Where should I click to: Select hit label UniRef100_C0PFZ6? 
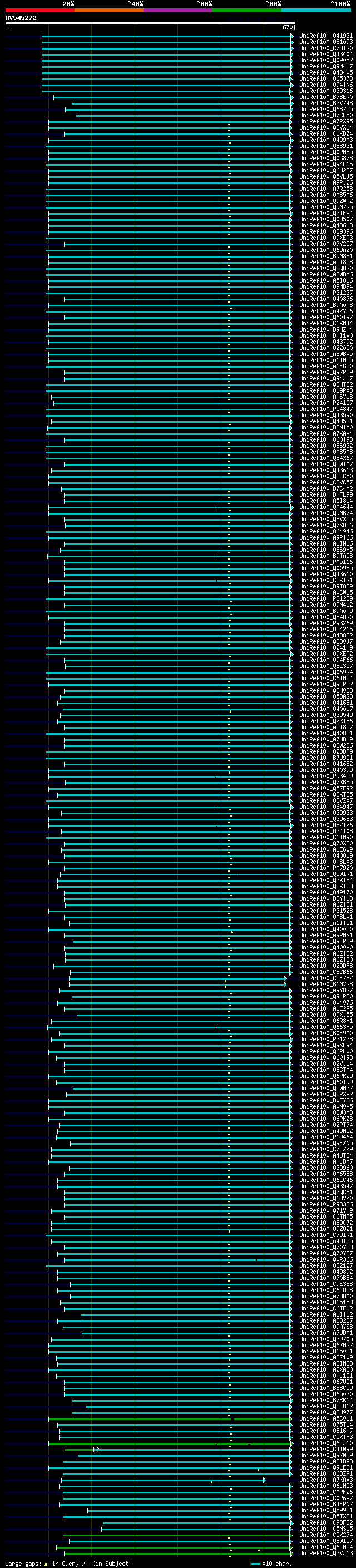(x=325, y=1492)
